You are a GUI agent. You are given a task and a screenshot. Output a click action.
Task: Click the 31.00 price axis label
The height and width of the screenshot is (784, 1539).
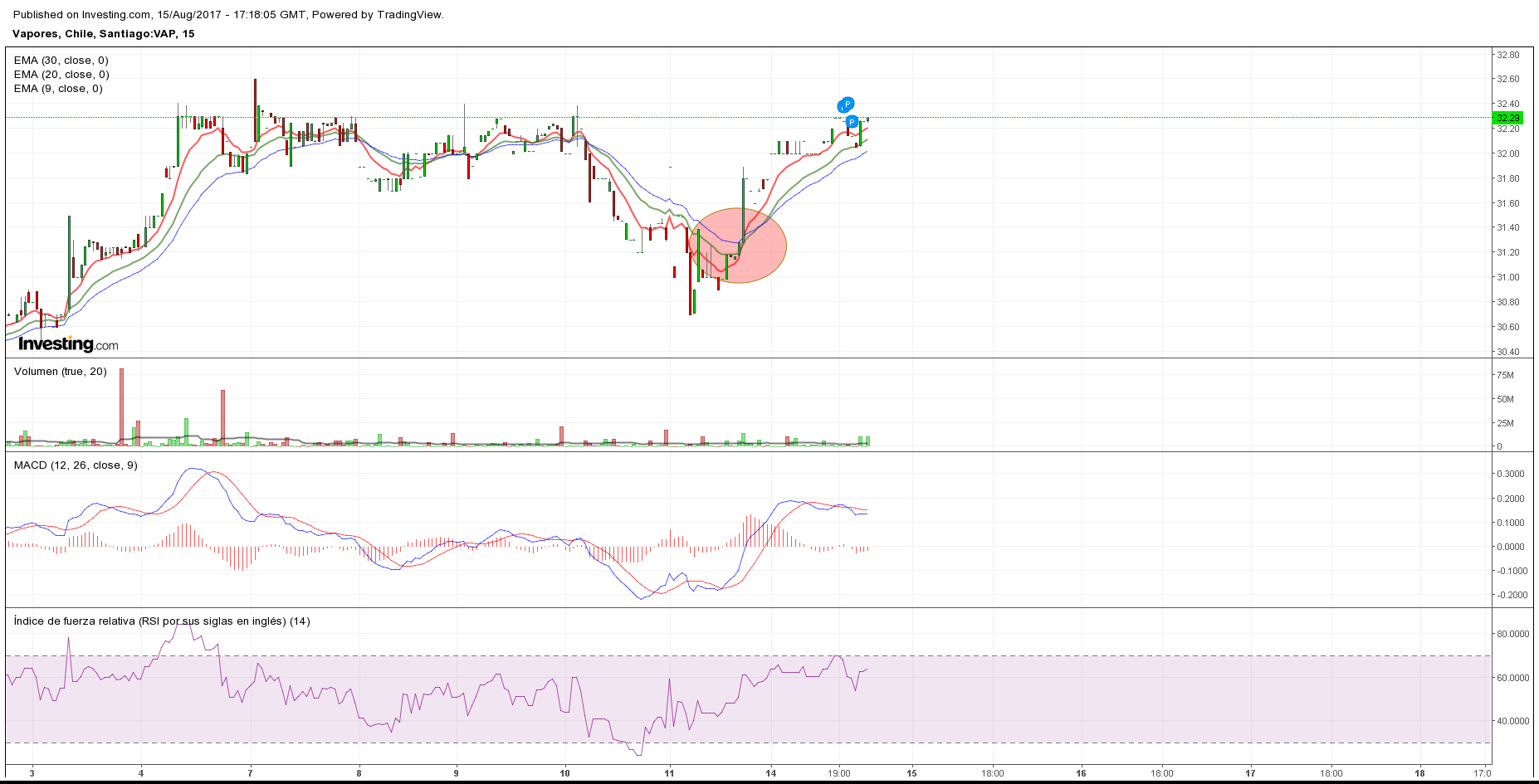coord(1508,277)
